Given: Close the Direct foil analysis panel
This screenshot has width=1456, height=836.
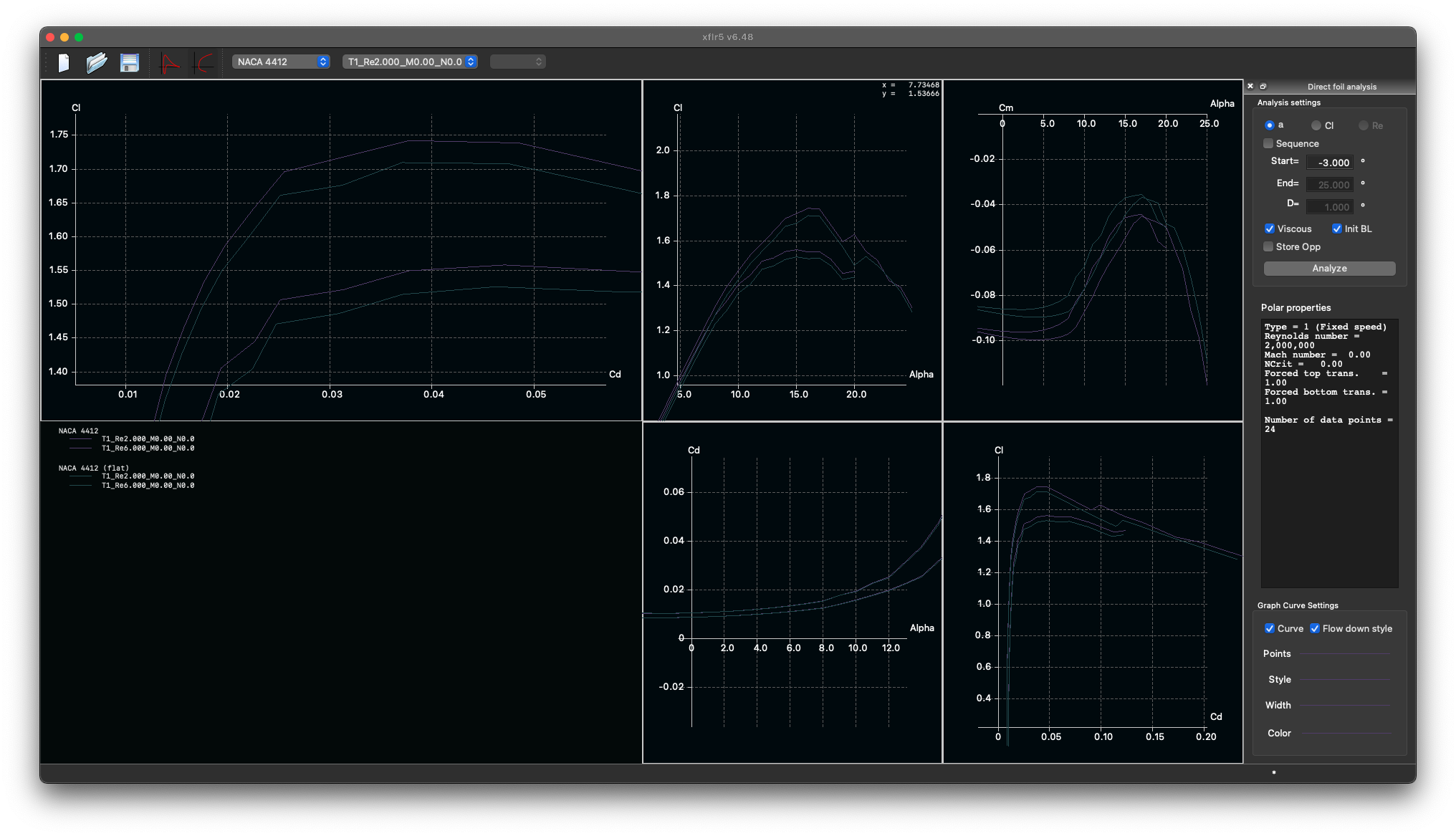Looking at the screenshot, I should (1250, 86).
